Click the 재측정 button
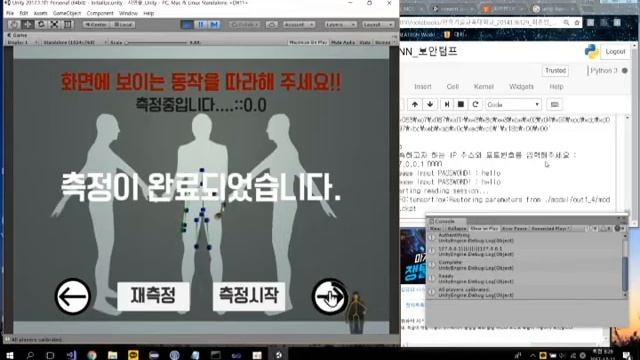Viewport: 640px width, 360px height. coord(153,296)
